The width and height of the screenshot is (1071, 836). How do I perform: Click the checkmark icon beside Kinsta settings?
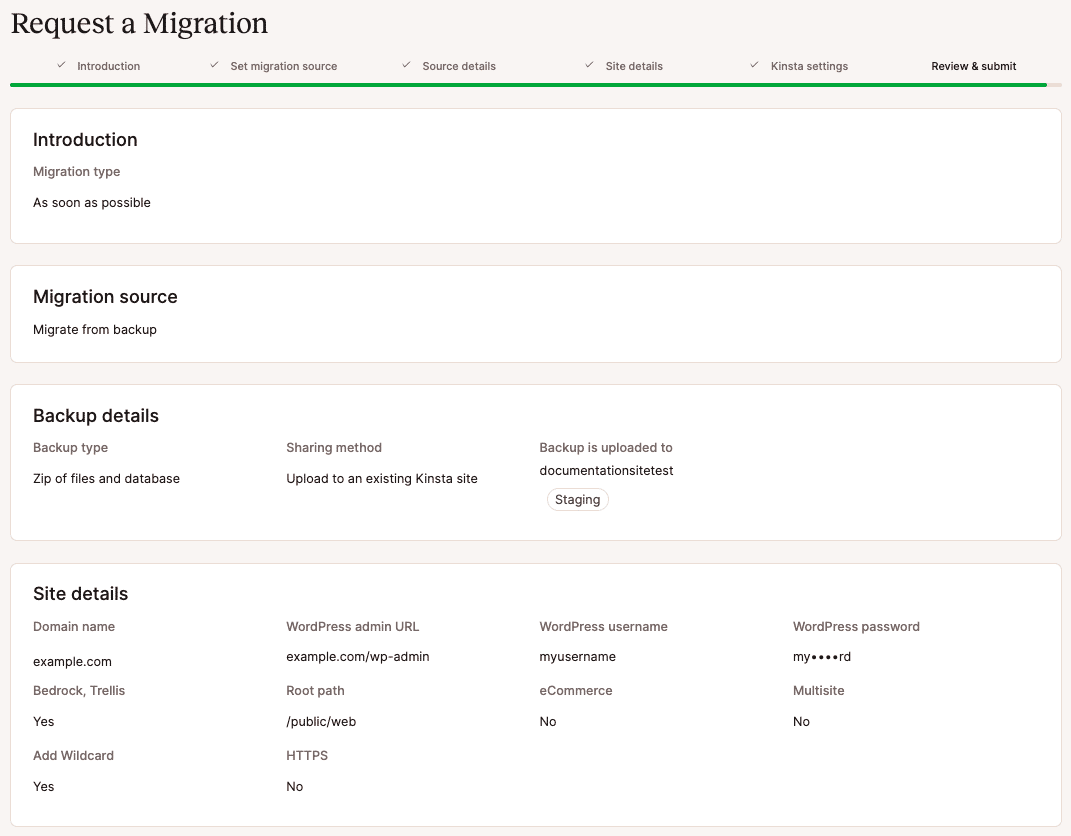(754, 65)
